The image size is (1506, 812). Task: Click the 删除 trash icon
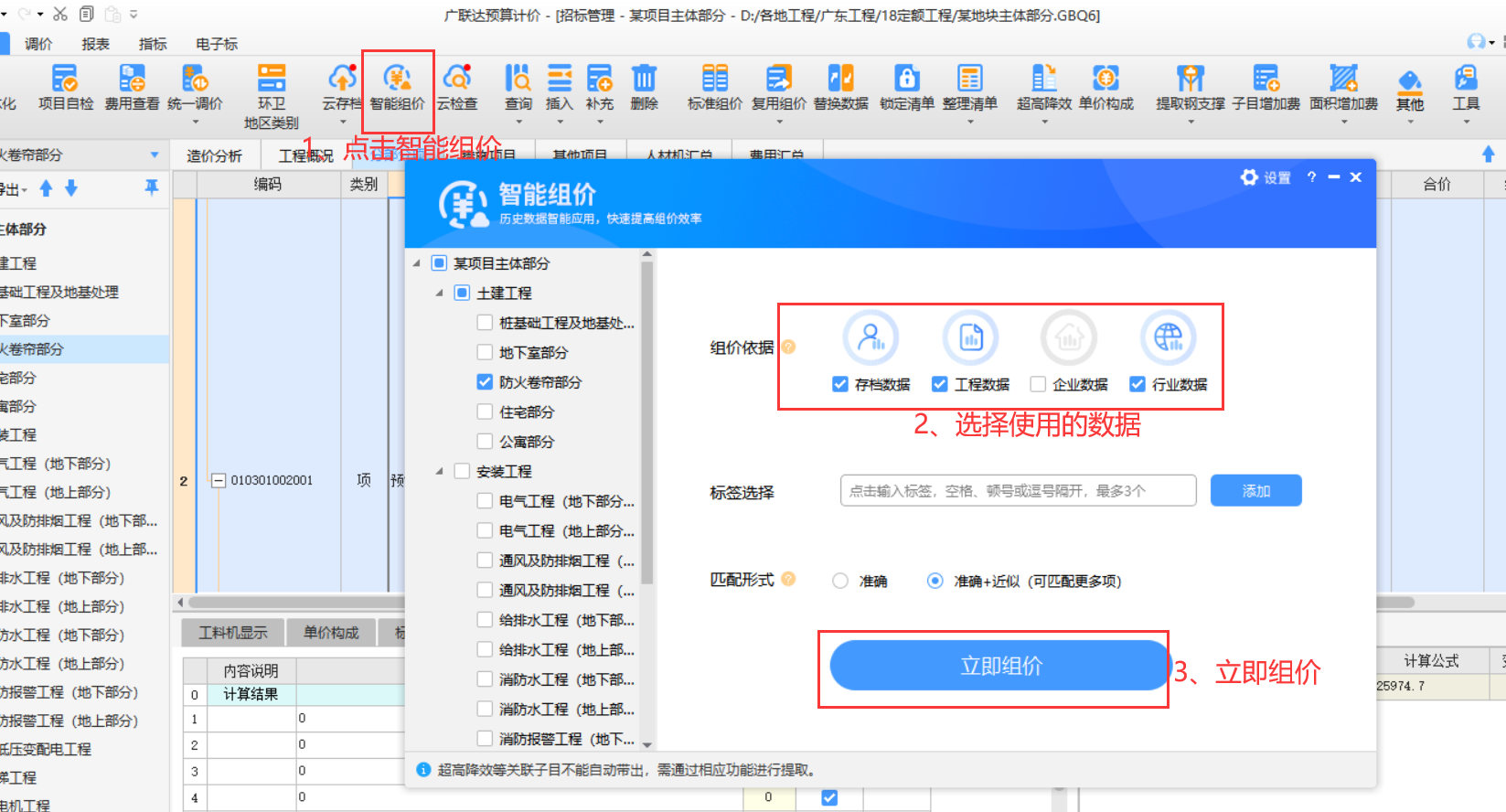[644, 78]
